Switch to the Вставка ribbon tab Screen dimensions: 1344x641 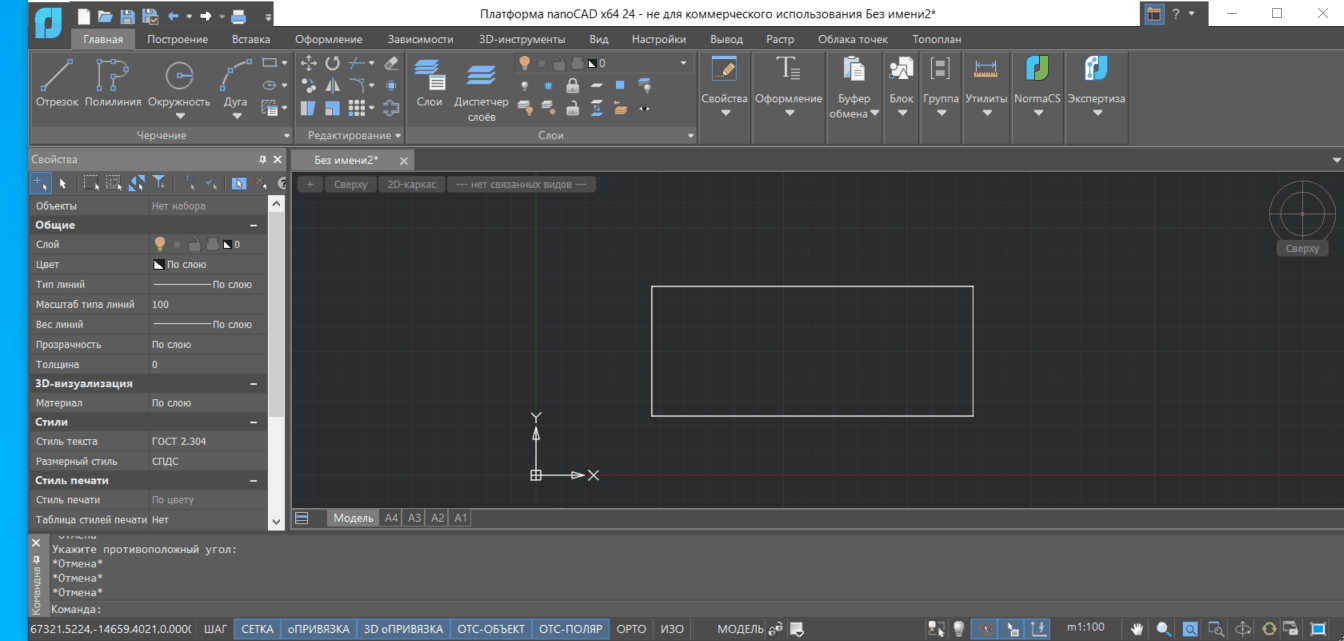point(250,39)
